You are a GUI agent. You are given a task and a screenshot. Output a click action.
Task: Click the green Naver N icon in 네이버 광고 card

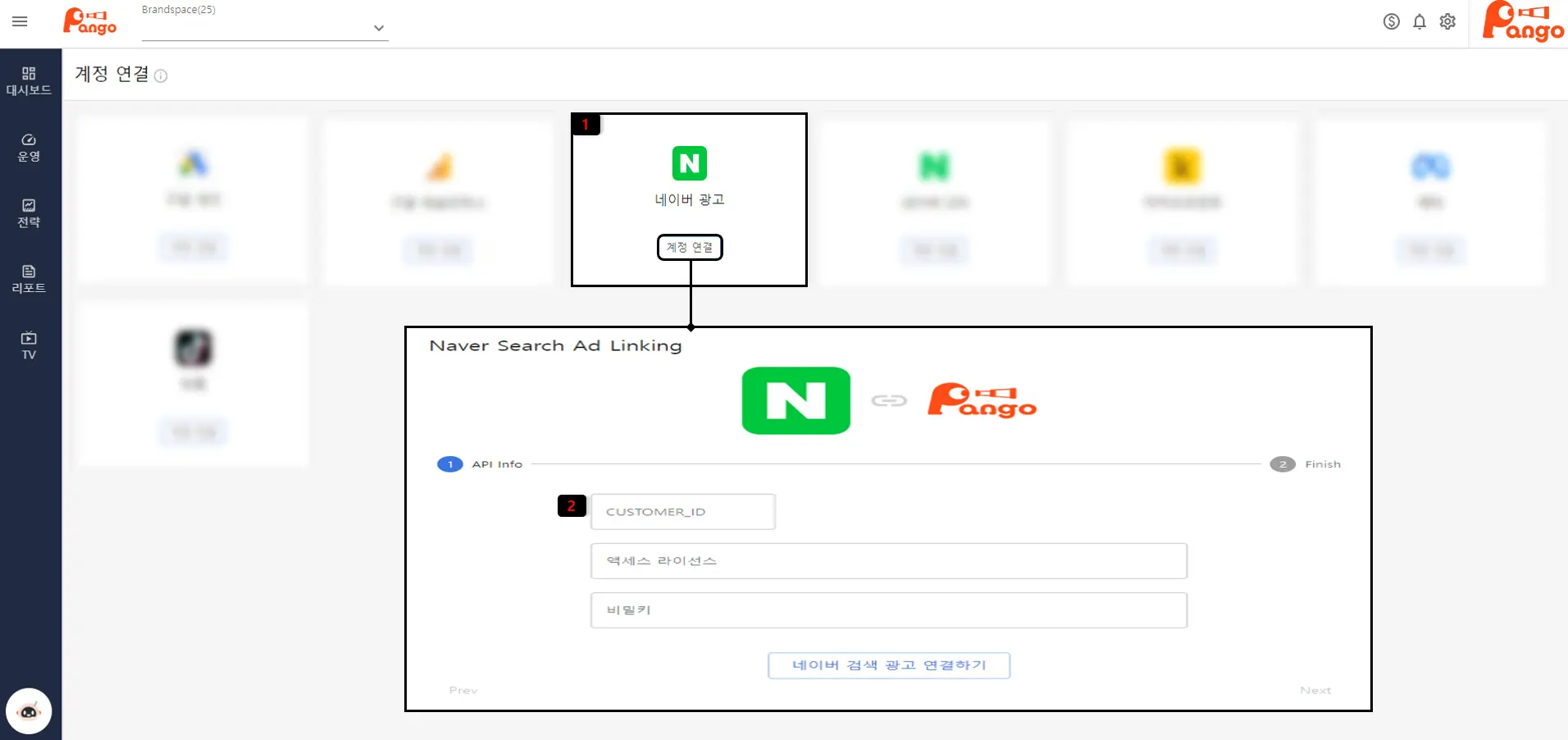click(x=689, y=163)
